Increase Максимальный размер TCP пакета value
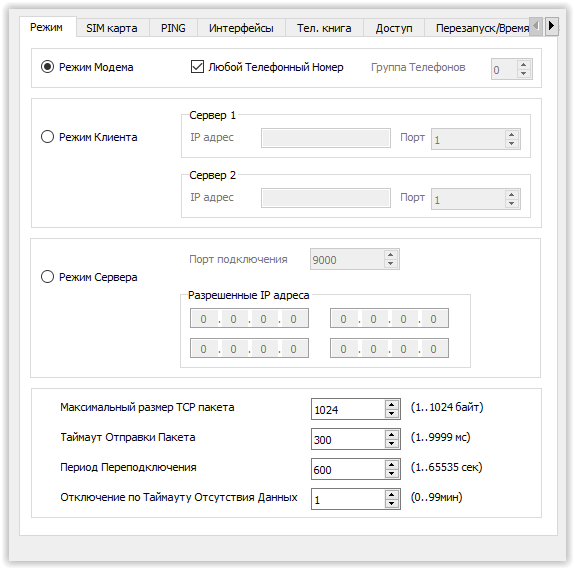Image resolution: width=574 pixels, height=569 pixels. point(391,405)
